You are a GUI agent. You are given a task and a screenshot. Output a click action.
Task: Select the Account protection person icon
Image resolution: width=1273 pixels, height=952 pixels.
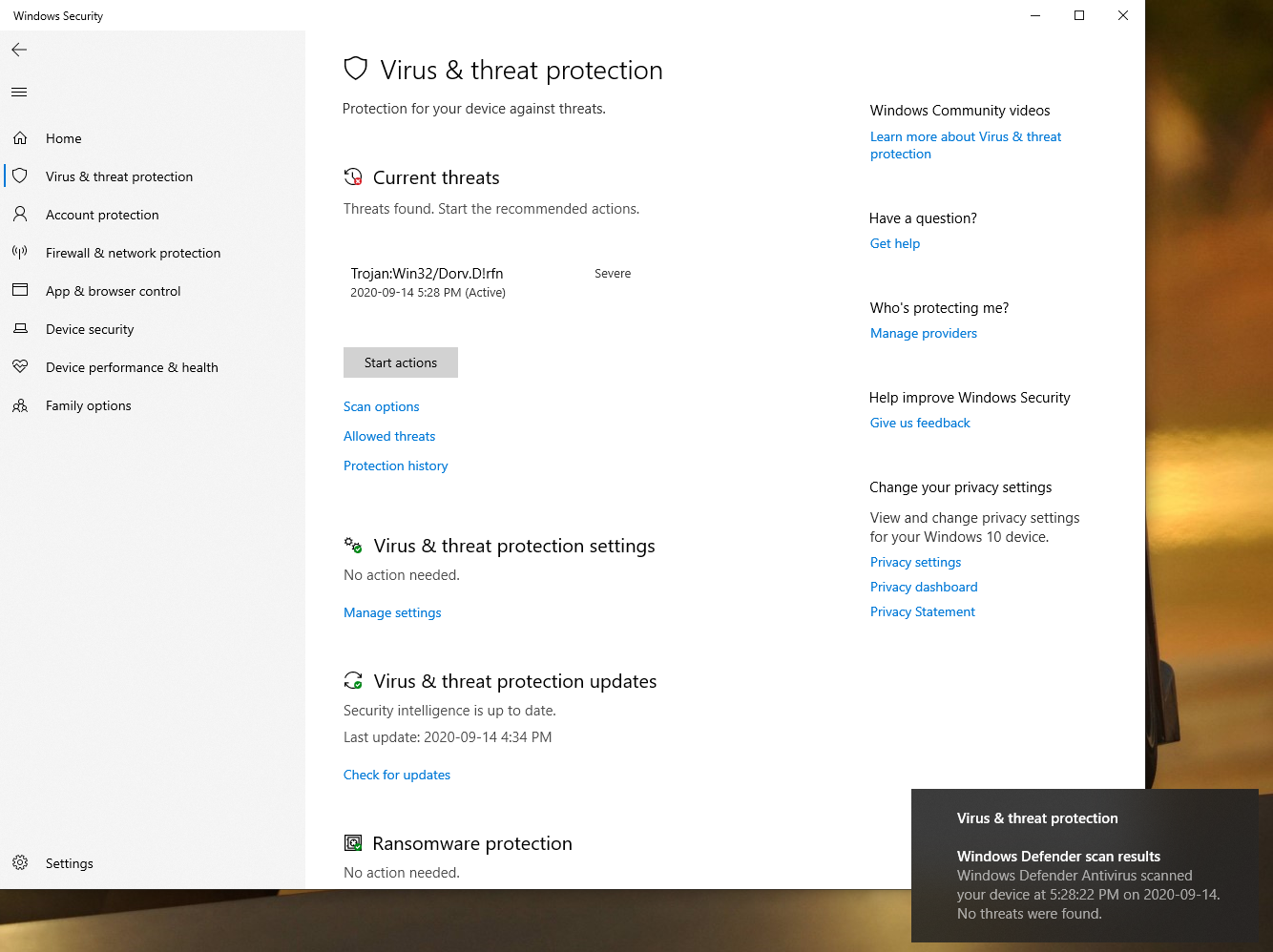pos(20,215)
